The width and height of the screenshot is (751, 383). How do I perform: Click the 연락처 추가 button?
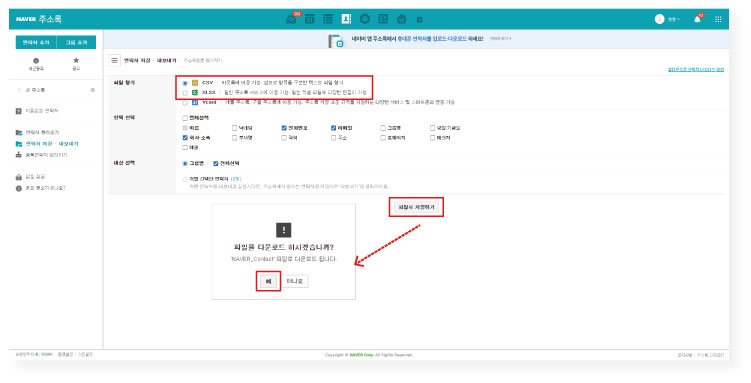pyautogui.click(x=36, y=42)
